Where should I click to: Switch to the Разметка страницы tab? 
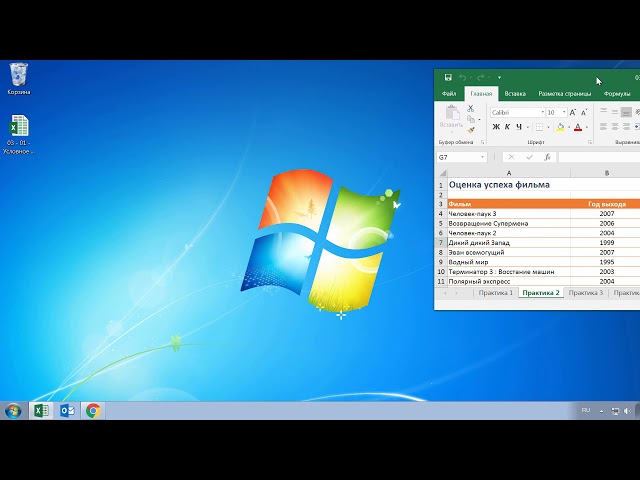point(564,93)
